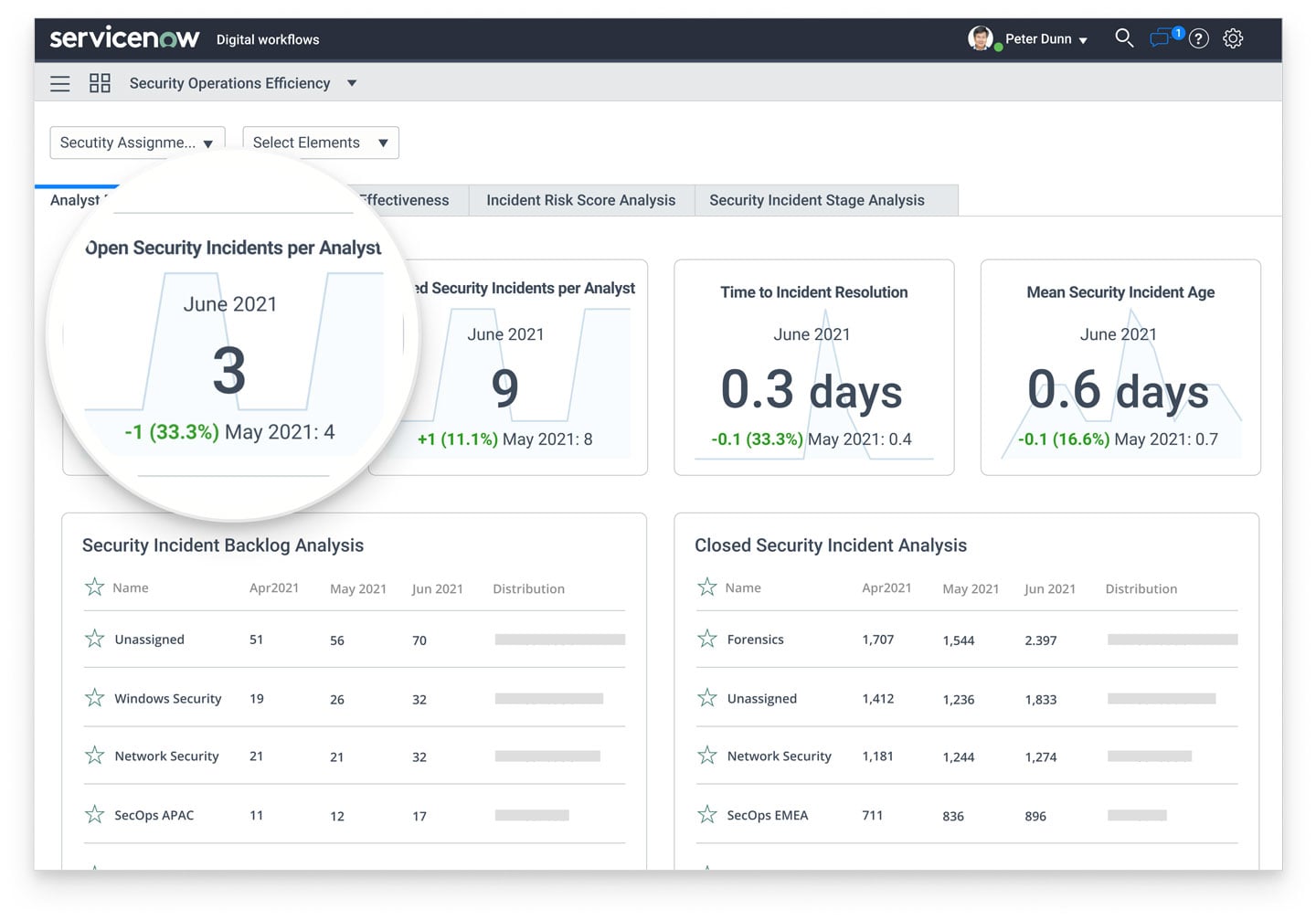This screenshot has height=920, width=1316.
Task: Open the Time to Incident Resolution card
Action: 813,367
